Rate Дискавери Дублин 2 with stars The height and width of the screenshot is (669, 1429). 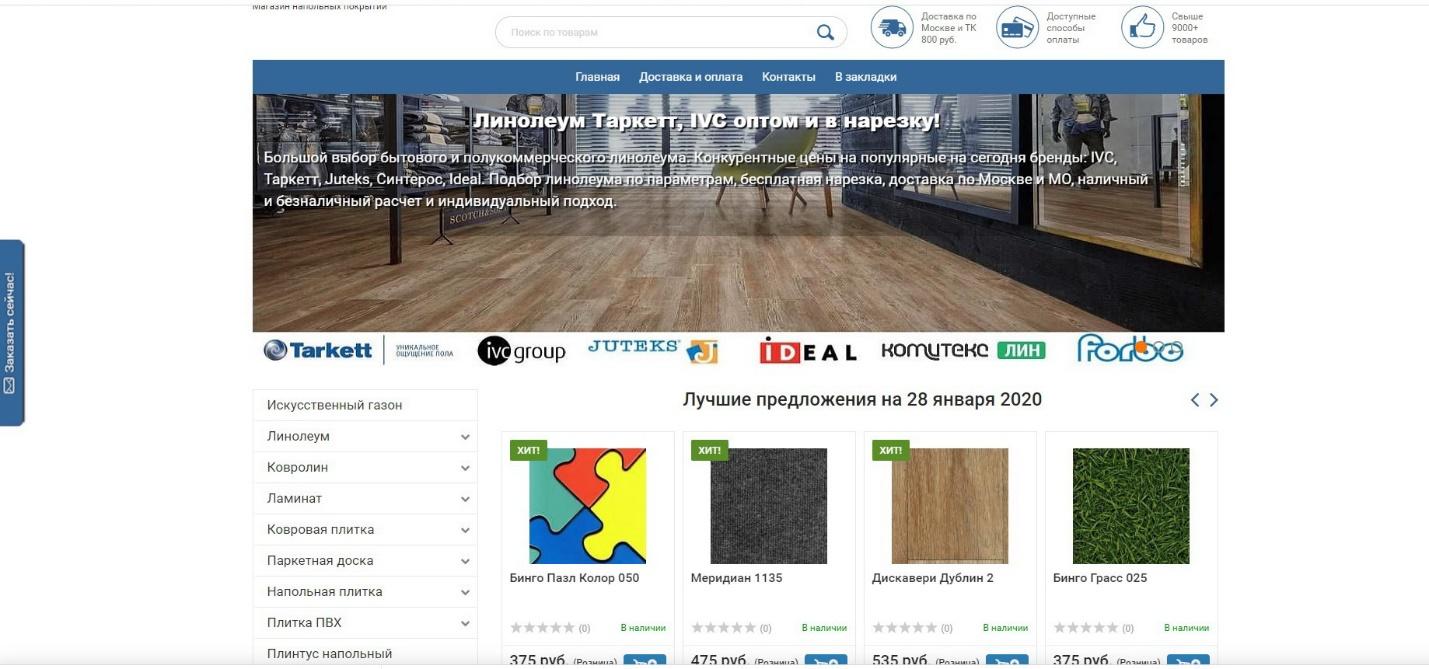(x=905, y=628)
